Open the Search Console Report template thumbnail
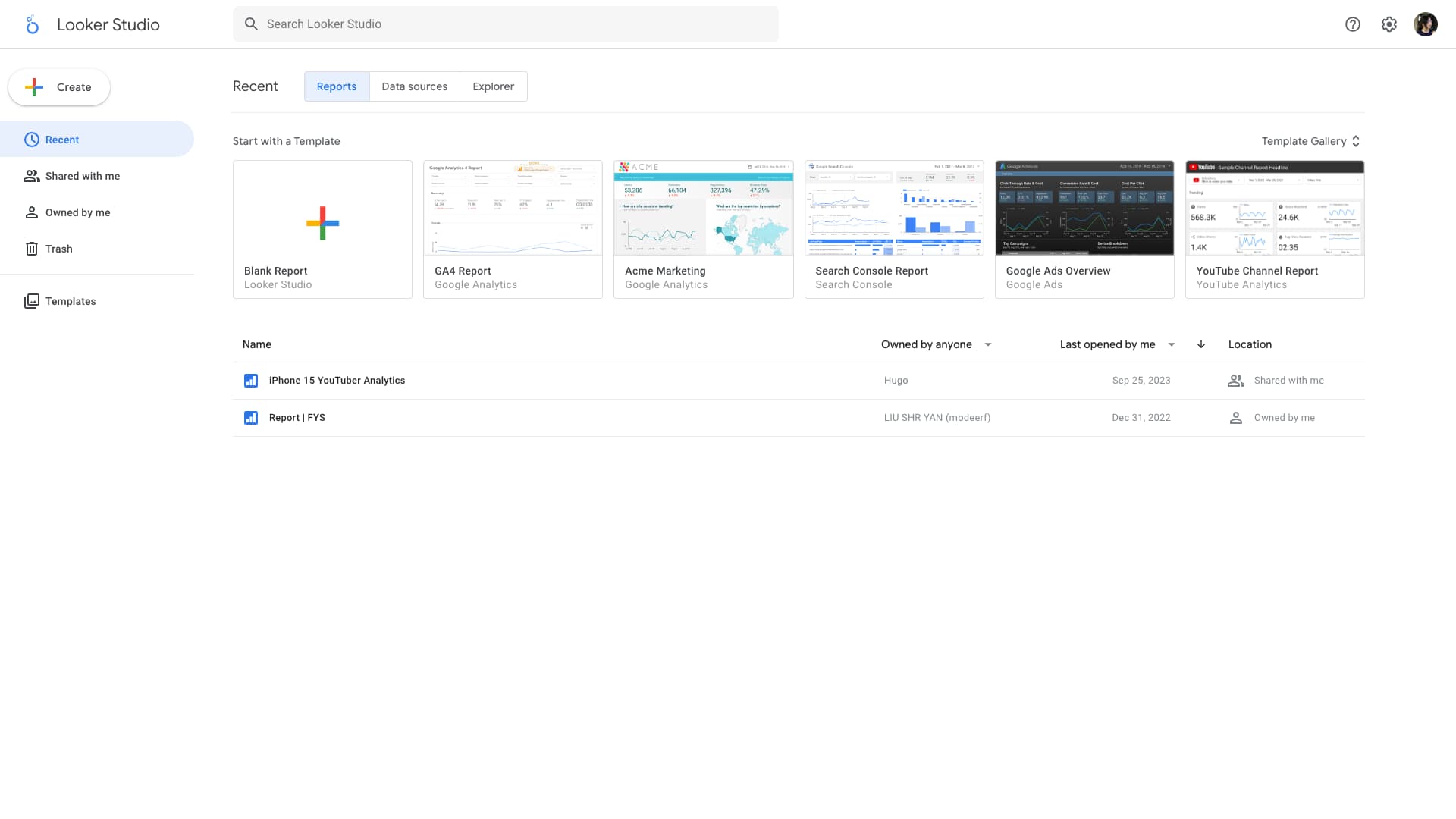The width and height of the screenshot is (1456, 819). [x=894, y=208]
